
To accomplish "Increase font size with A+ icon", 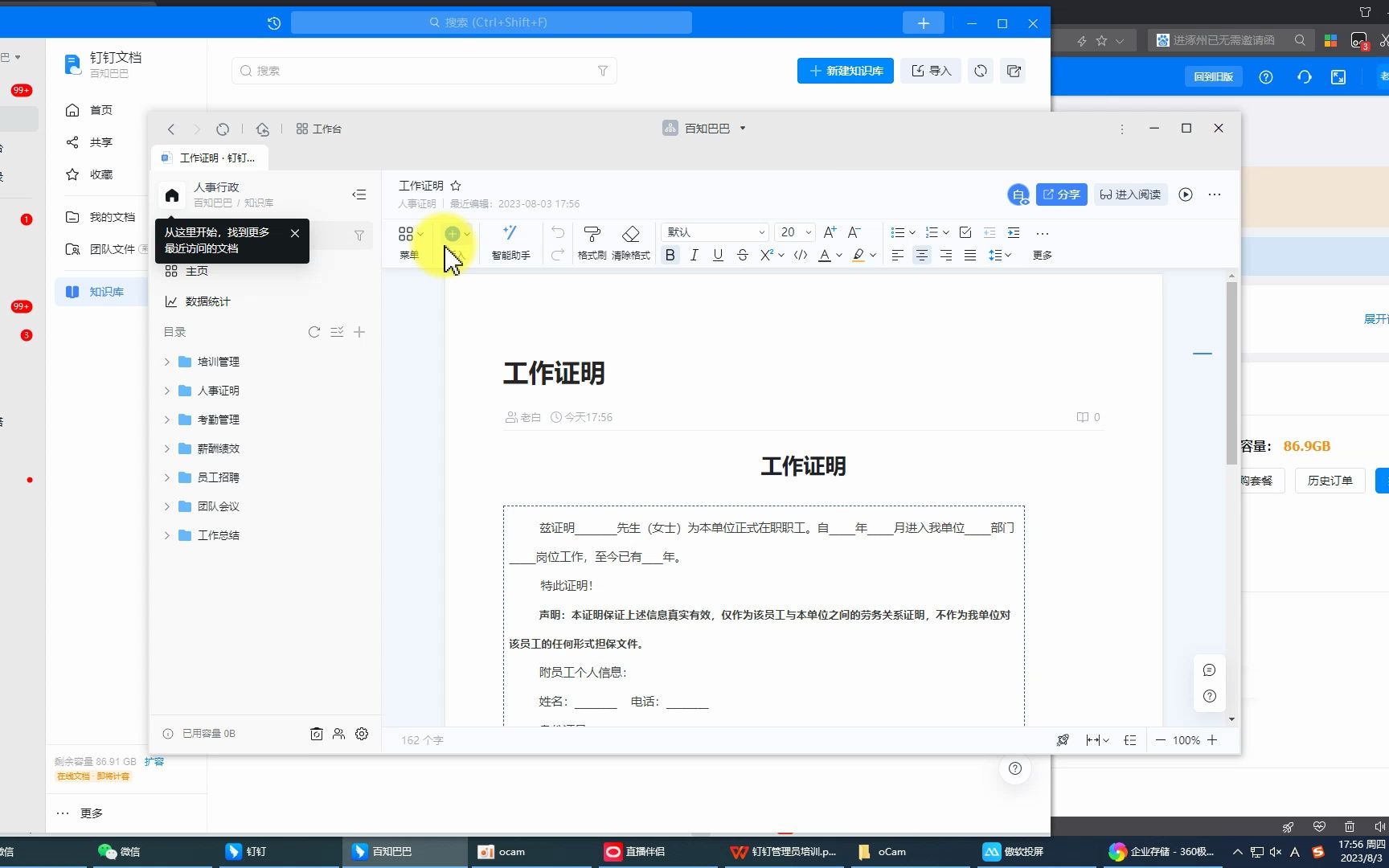I will point(830,232).
